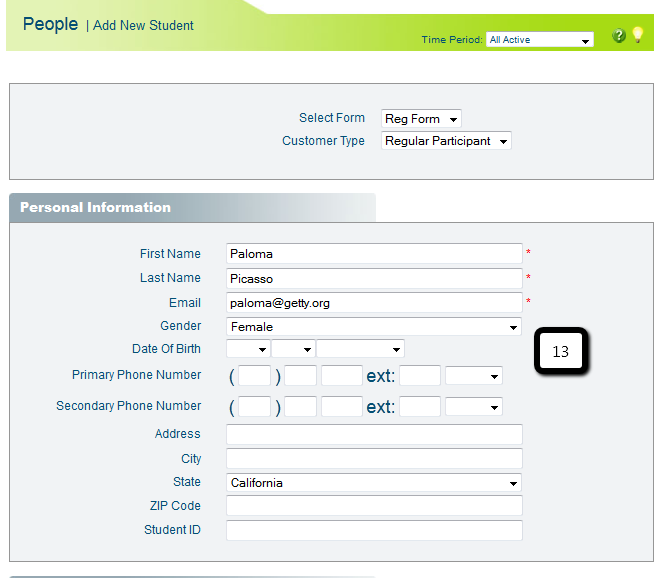Click the Primary Phone area code box
The image size is (665, 578).
254,376
